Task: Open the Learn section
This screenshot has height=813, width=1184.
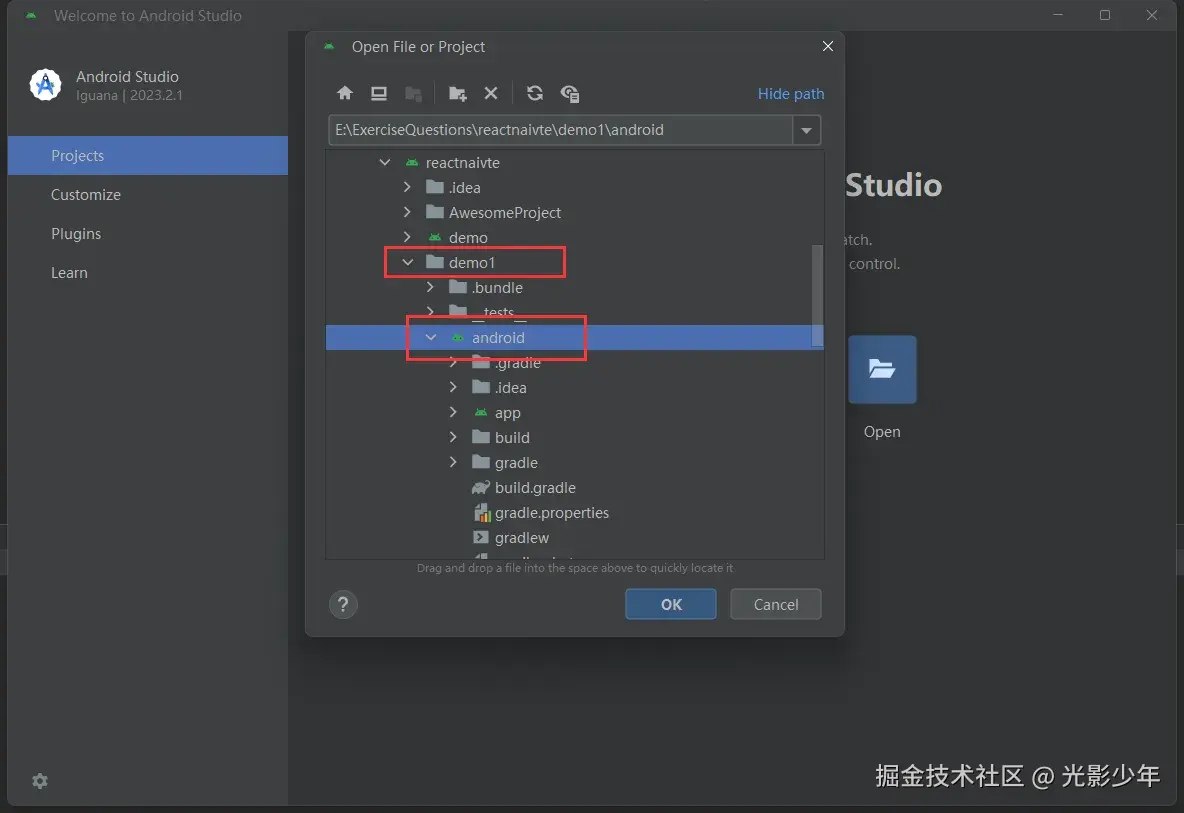Action: [148, 273]
